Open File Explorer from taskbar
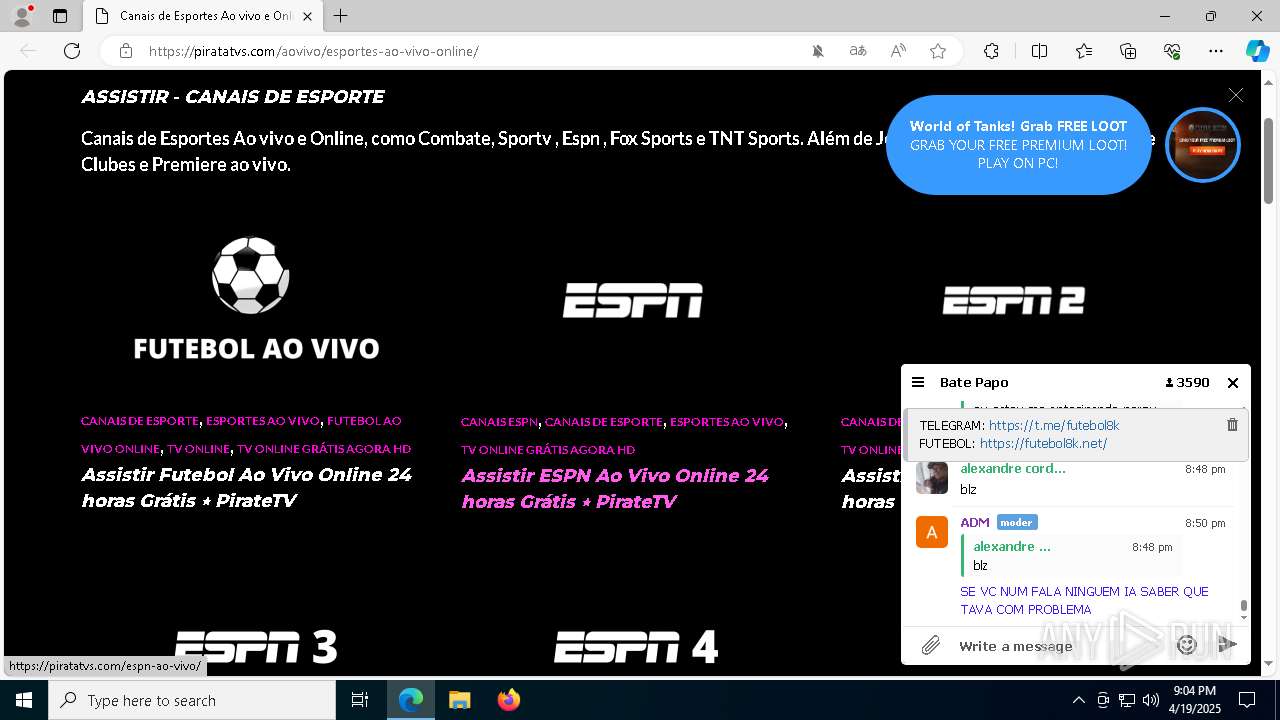This screenshot has height=720, width=1280. (x=459, y=700)
